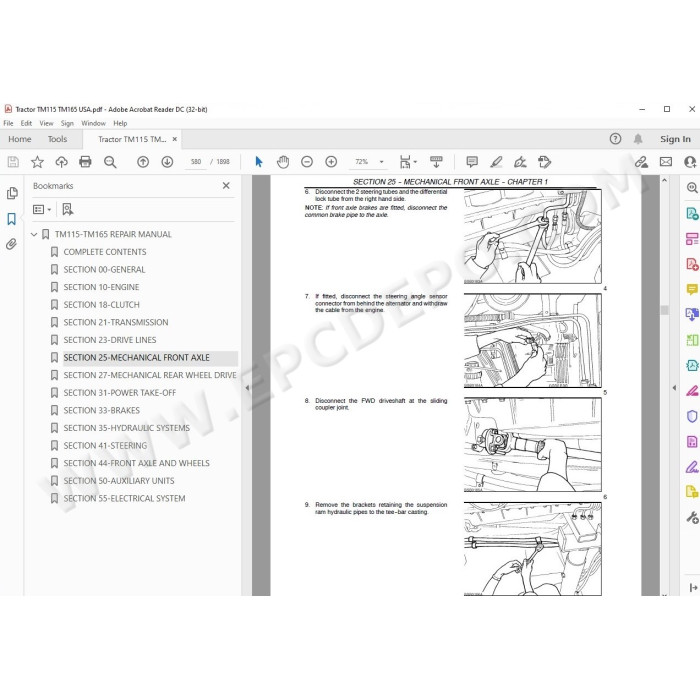Select SECTION 50-AUXILIARY UNITS bookmark
Viewport: 700px width, 700px height.
pyautogui.click(x=119, y=481)
